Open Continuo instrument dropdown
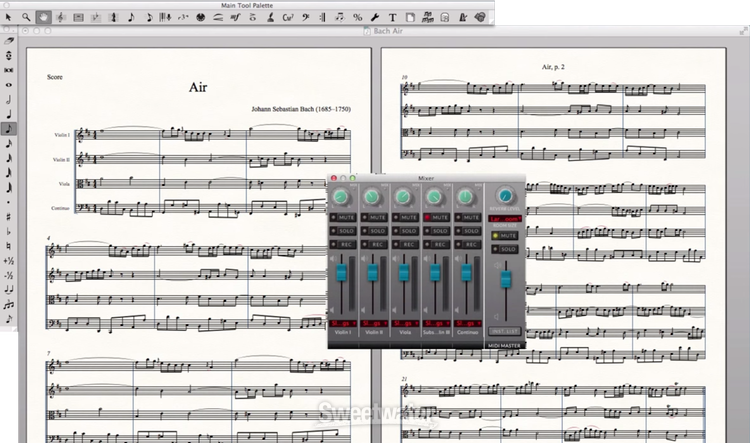The width and height of the screenshot is (750, 443). (x=468, y=323)
